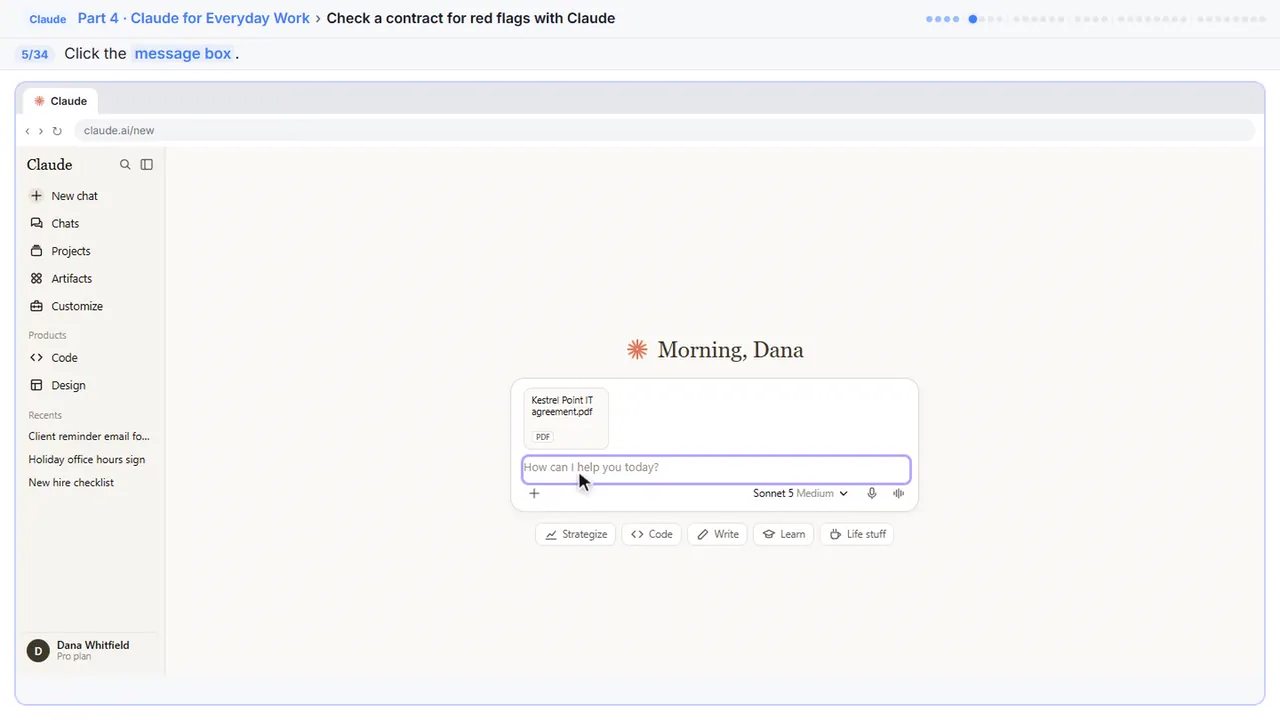Select the Write suggestion chip
Screen dimensions: 1280x720
tap(718, 534)
